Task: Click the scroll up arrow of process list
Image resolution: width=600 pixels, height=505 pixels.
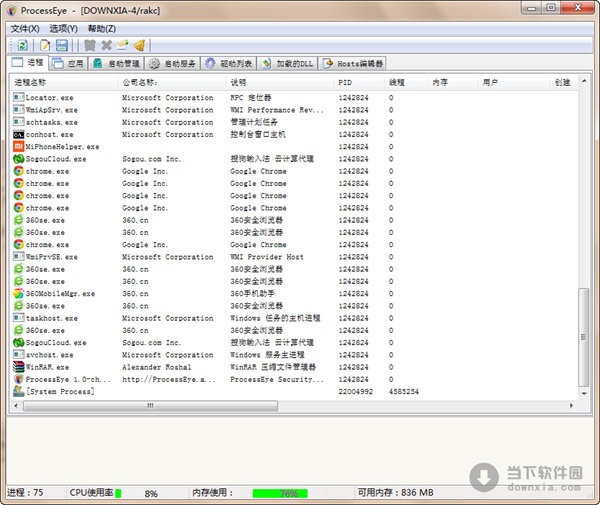Action: point(584,81)
